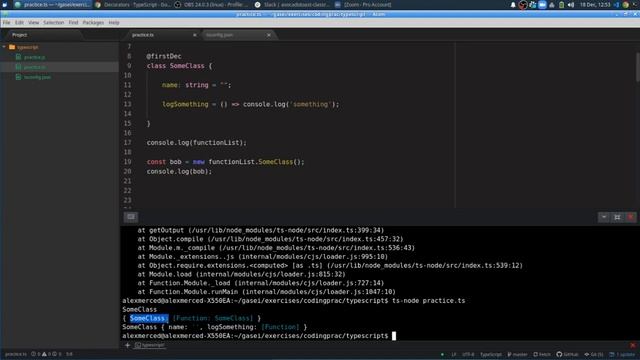Viewport: 640px width, 360px height.
Task: Switch to Chrome Decorators TypeScript taskbar window
Action: (133, 5)
